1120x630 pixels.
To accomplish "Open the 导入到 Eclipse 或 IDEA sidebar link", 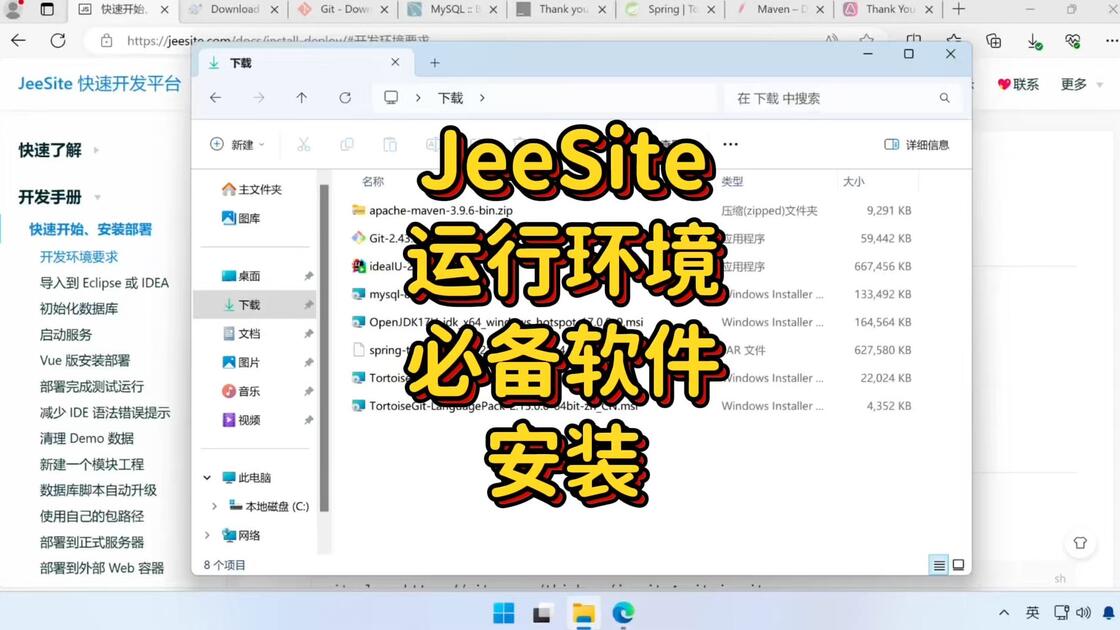I will pyautogui.click(x=104, y=283).
